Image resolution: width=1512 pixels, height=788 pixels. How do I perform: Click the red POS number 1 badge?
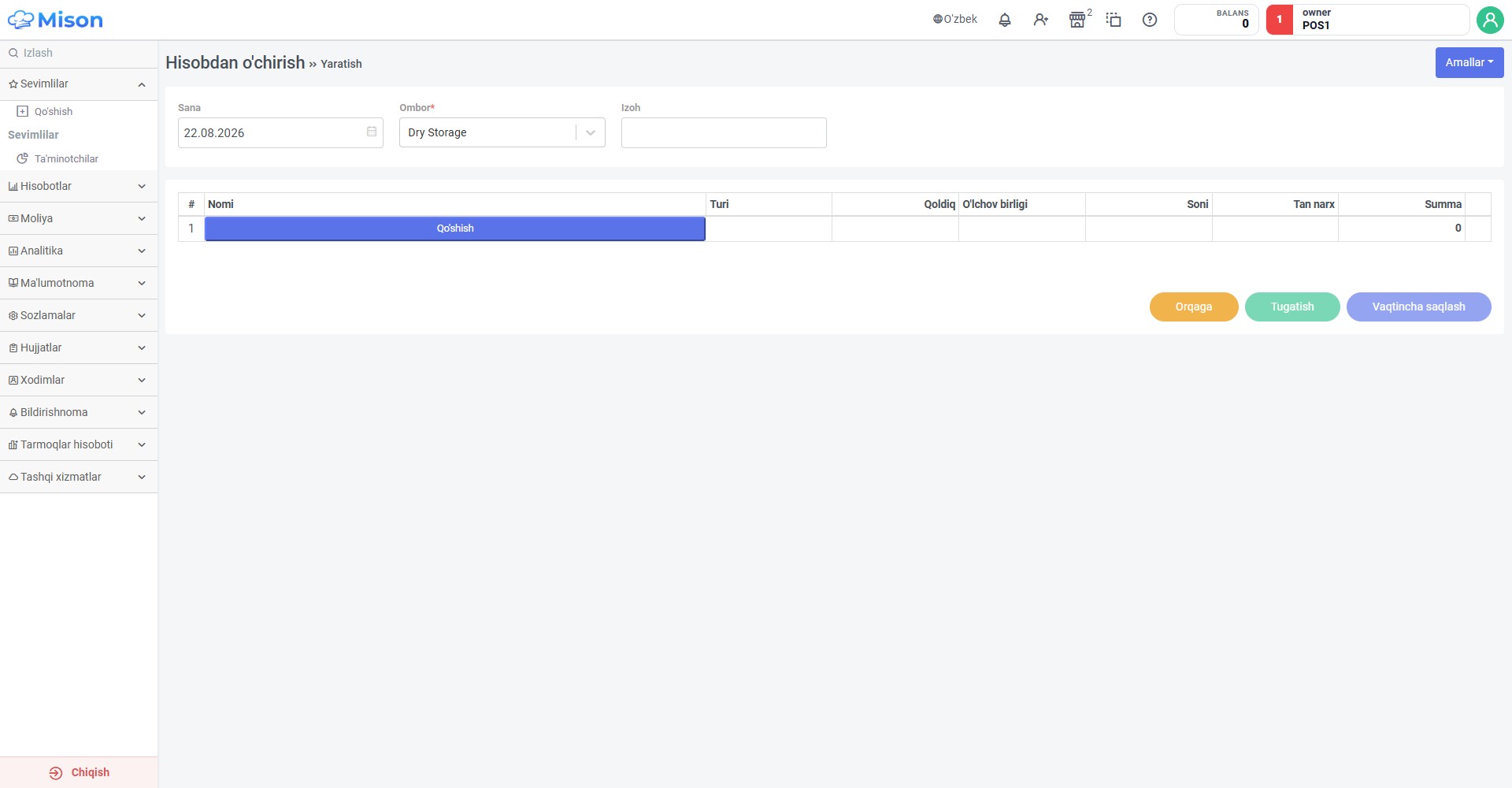tap(1280, 20)
